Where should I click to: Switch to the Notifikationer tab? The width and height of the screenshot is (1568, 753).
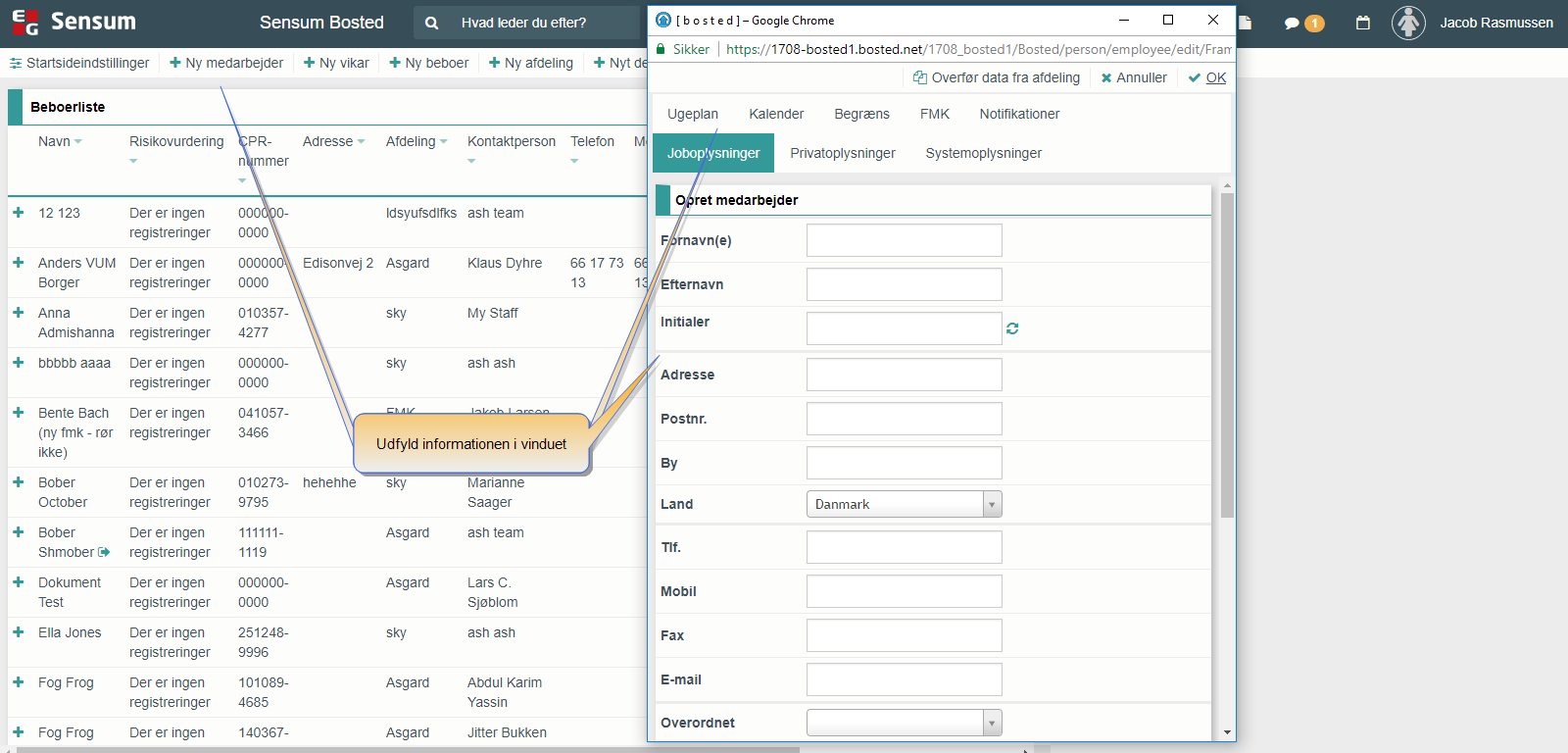tap(1019, 114)
